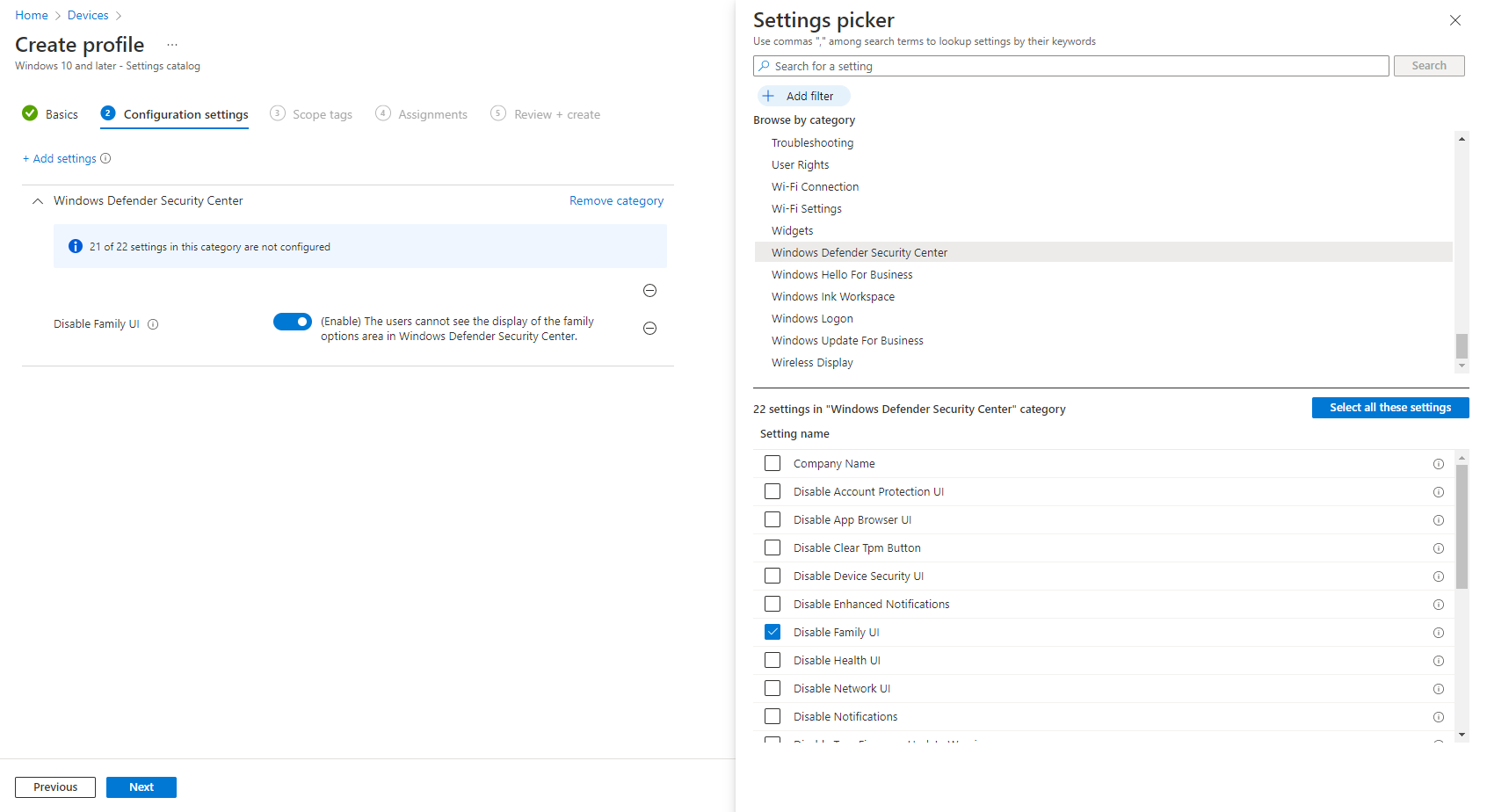Screen dimensions: 1487x812
Task: Browse Windows Update For Business category
Action: (x=847, y=340)
